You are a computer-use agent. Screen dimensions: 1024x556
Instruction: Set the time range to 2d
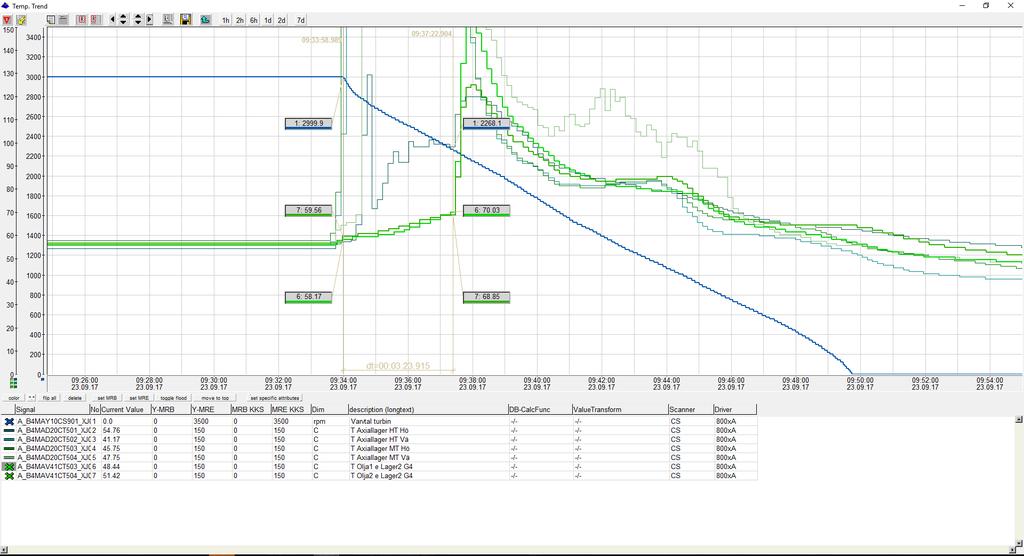tap(281, 20)
